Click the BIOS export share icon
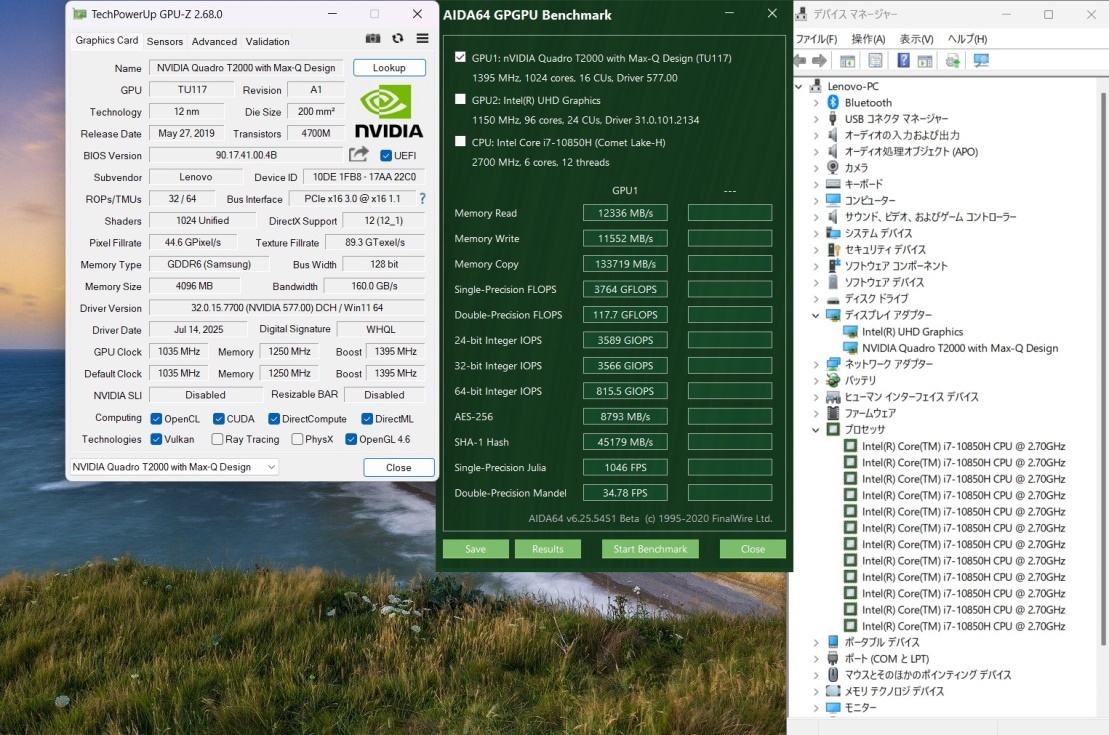 [358, 155]
